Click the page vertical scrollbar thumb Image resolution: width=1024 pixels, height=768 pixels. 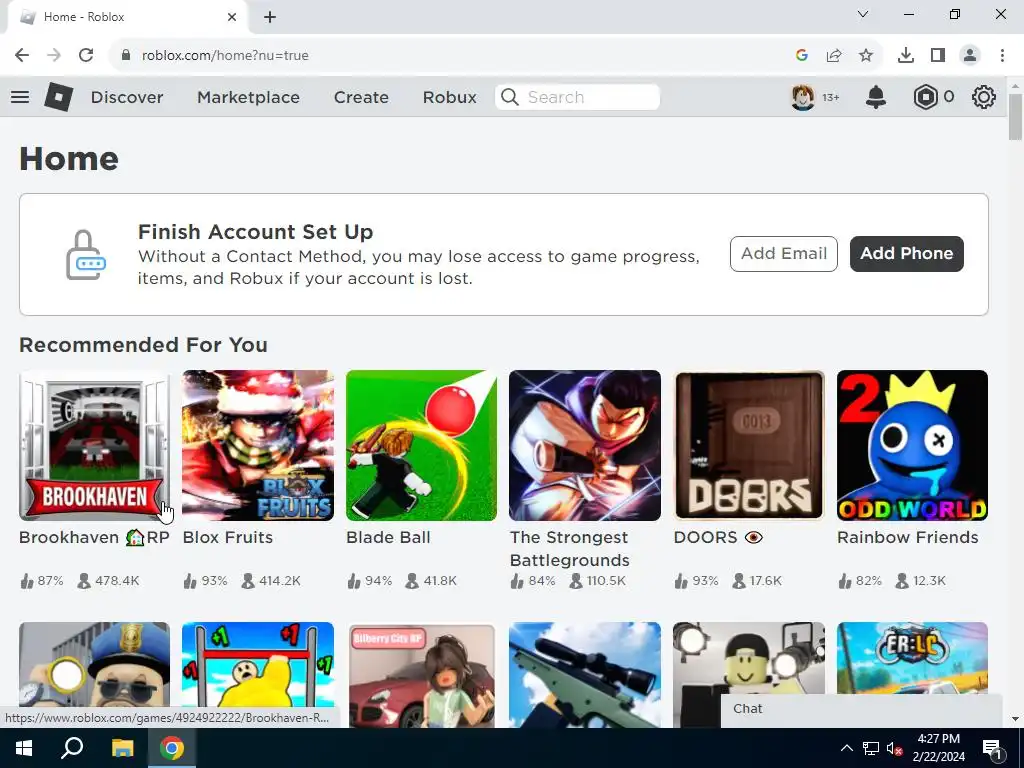tap(1015, 117)
